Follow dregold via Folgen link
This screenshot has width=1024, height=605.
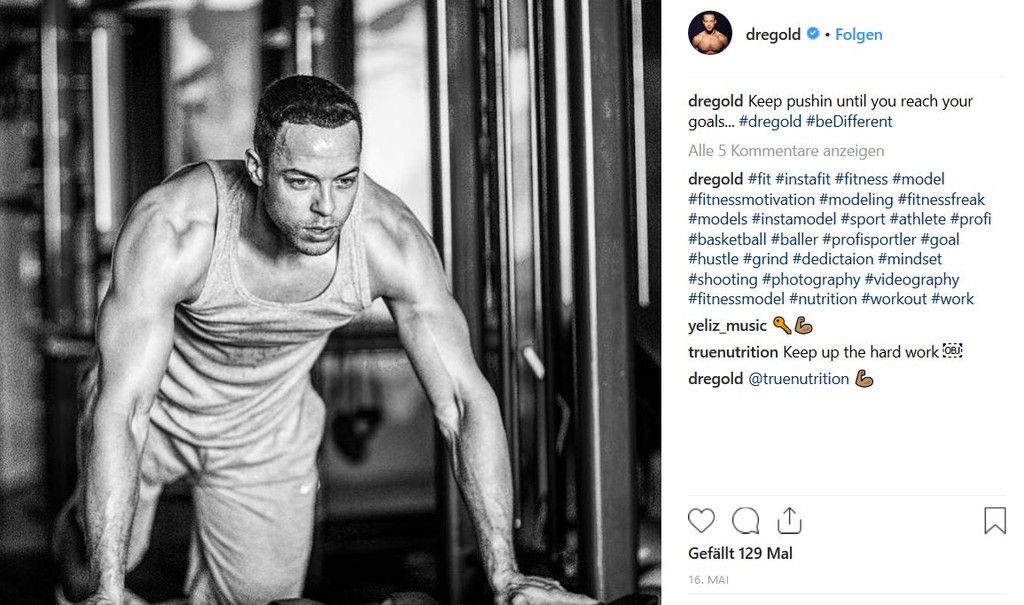859,35
